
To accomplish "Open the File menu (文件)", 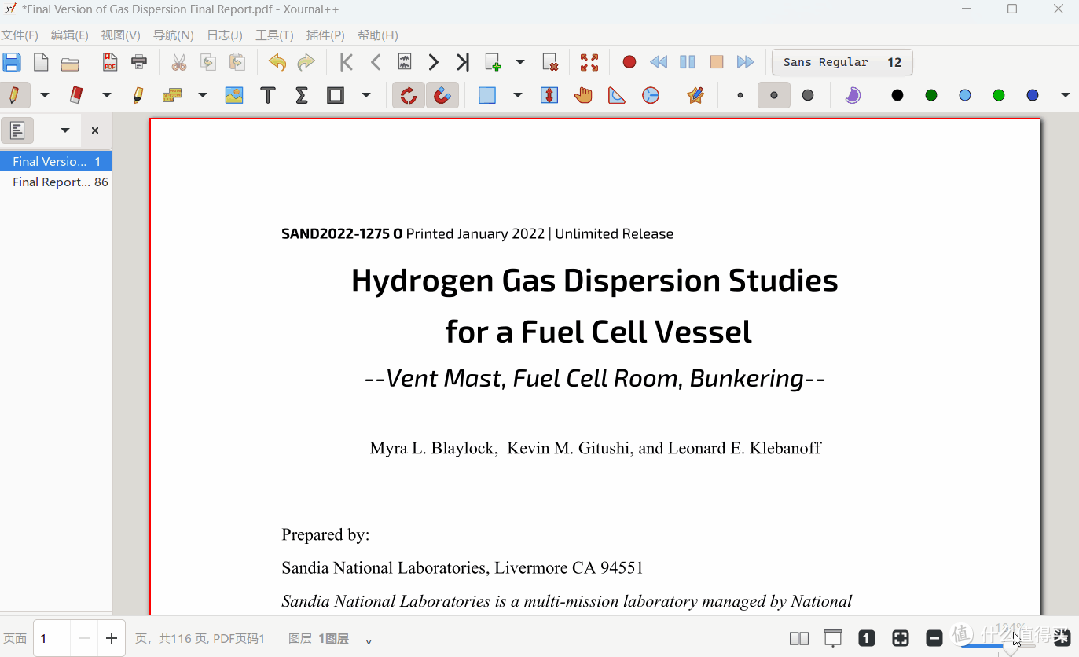I will [x=20, y=35].
